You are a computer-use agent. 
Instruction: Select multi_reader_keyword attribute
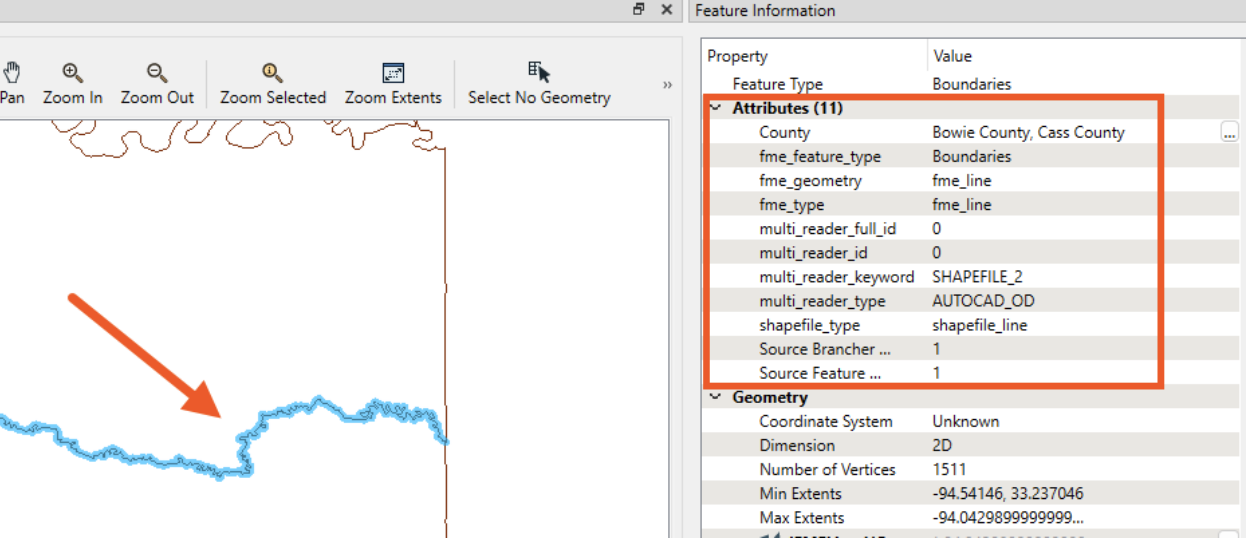(x=972, y=276)
